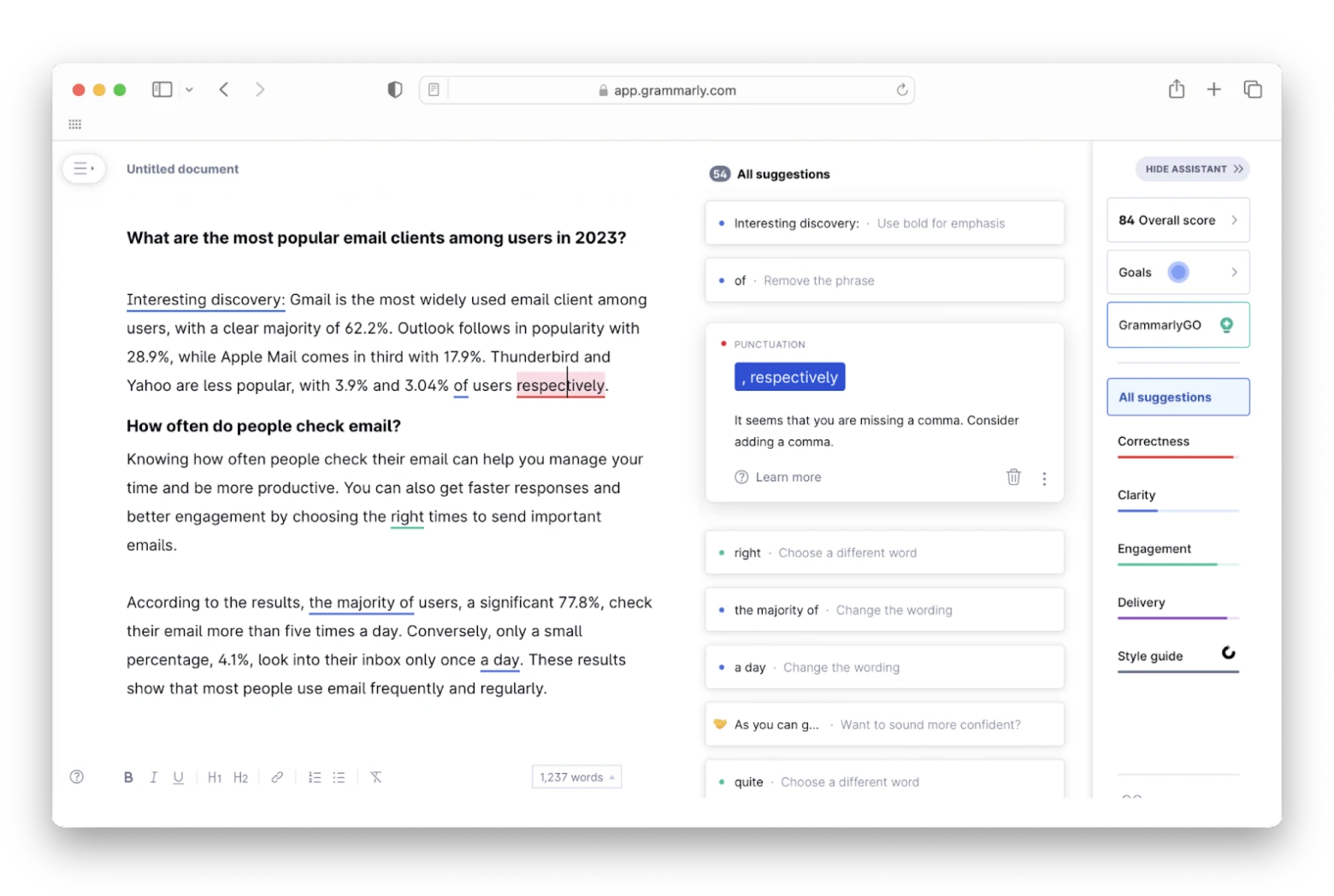This screenshot has width=1334, height=896.
Task: Click the privacy shield icon
Action: 395,90
